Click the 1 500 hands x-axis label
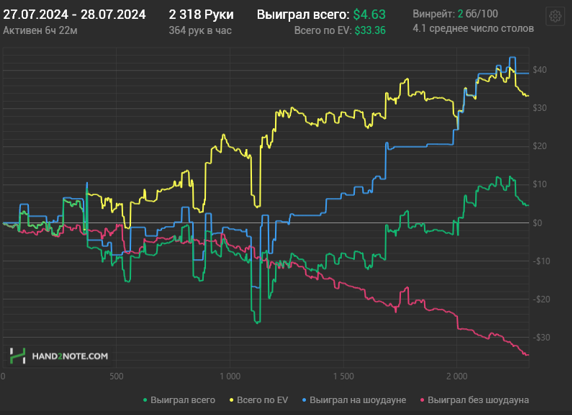Image resolution: width=572 pixels, height=415 pixels. [343, 376]
